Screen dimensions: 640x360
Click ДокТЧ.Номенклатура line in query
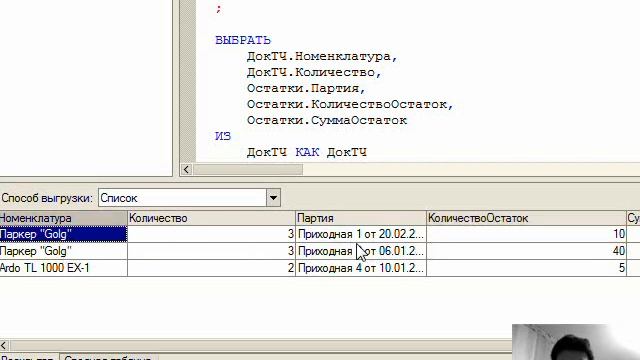[x=322, y=56]
